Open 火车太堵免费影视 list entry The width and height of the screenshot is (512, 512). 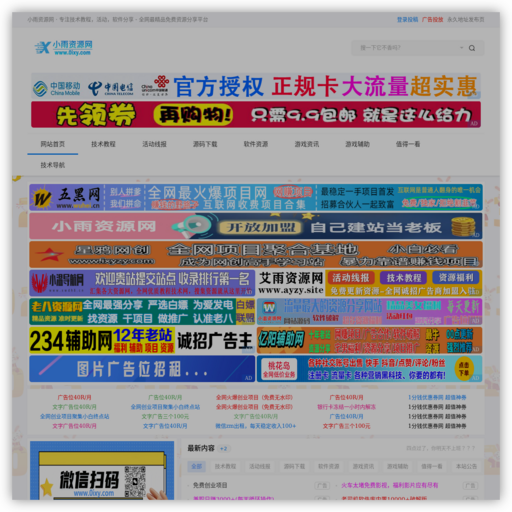(390, 485)
